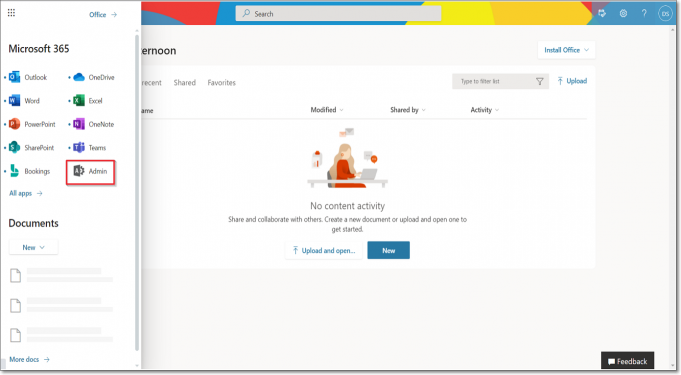Switch to the Favorites tab
Image resolution: width=681 pixels, height=375 pixels.
click(x=221, y=83)
